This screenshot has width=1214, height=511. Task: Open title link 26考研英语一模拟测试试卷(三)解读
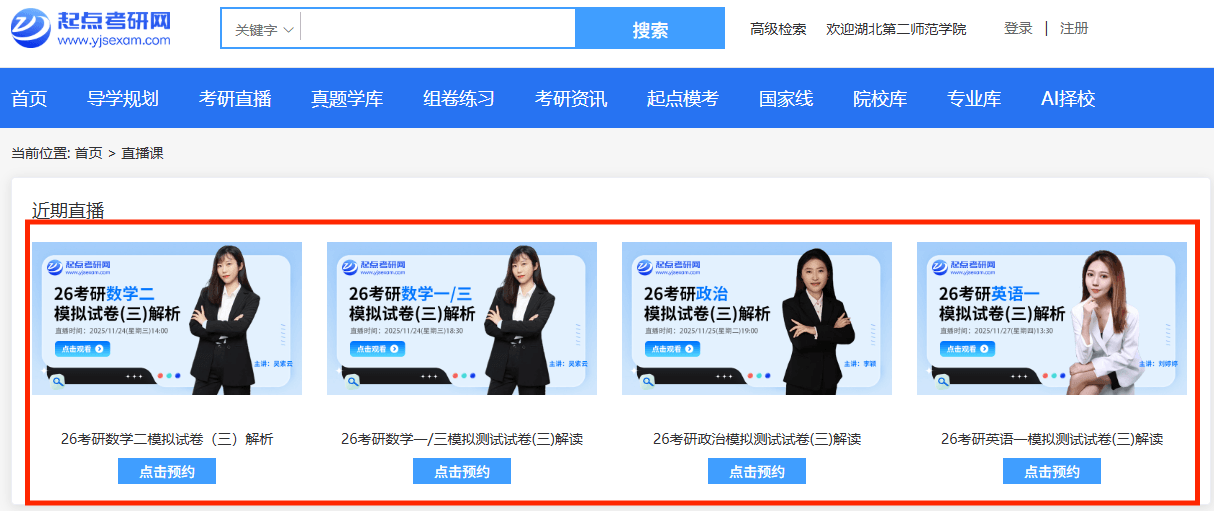[x=1052, y=439]
